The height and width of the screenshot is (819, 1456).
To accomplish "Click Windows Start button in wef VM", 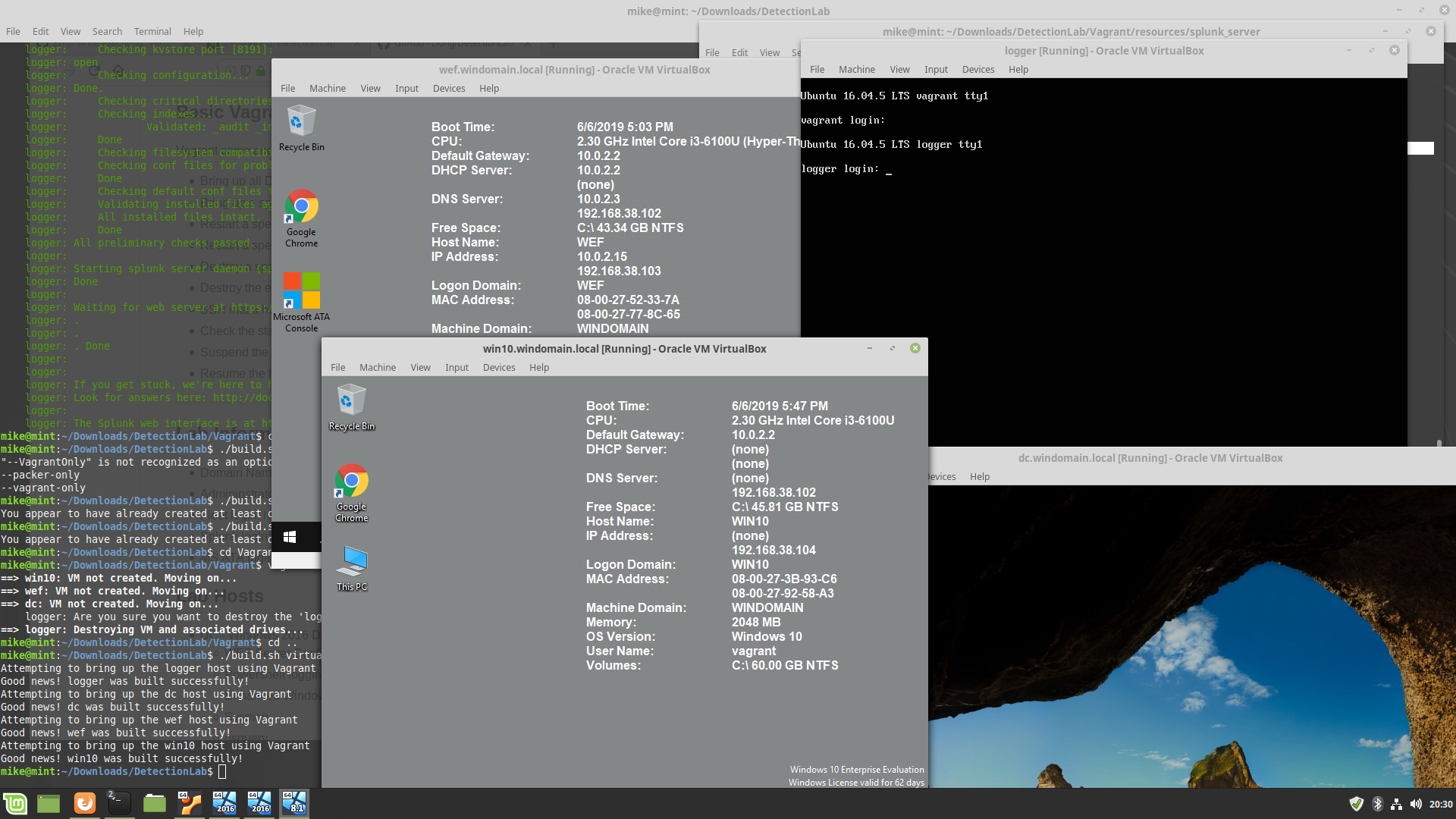I will (x=289, y=537).
